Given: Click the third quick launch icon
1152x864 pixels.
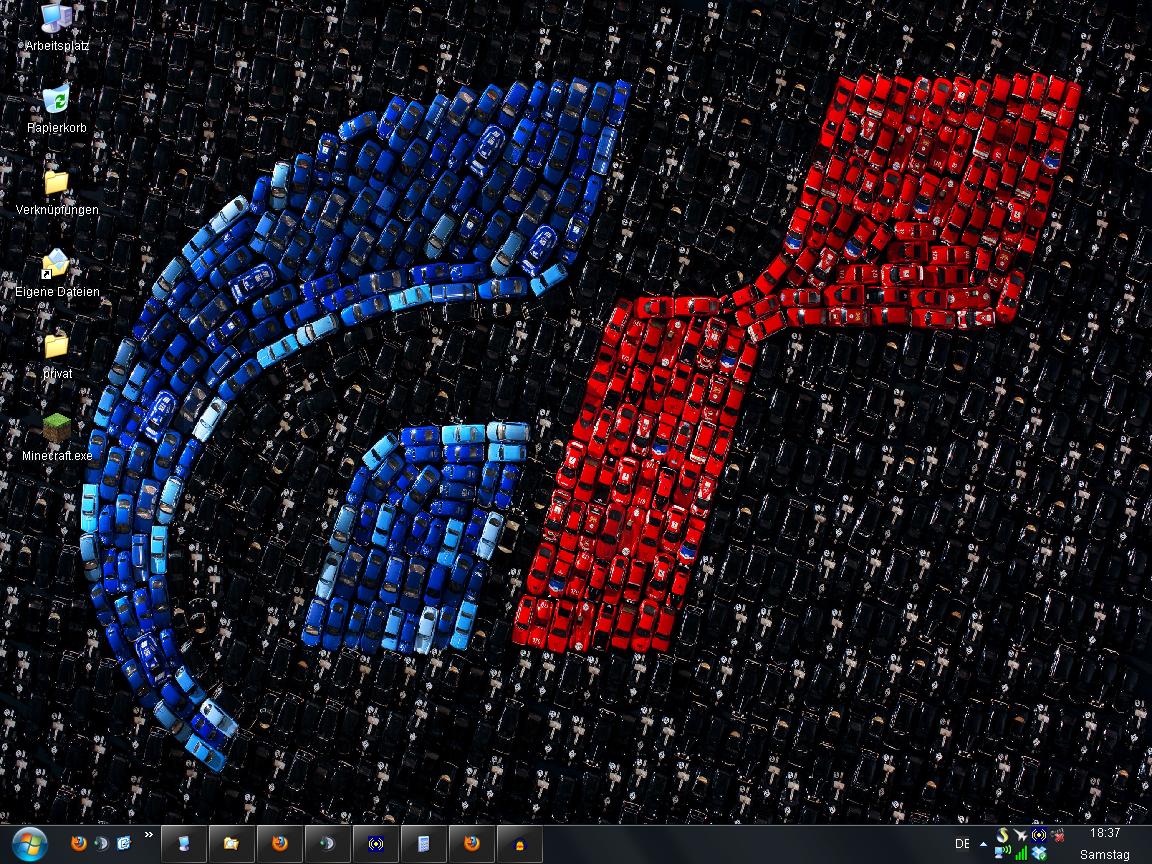Looking at the screenshot, I should click(x=124, y=844).
